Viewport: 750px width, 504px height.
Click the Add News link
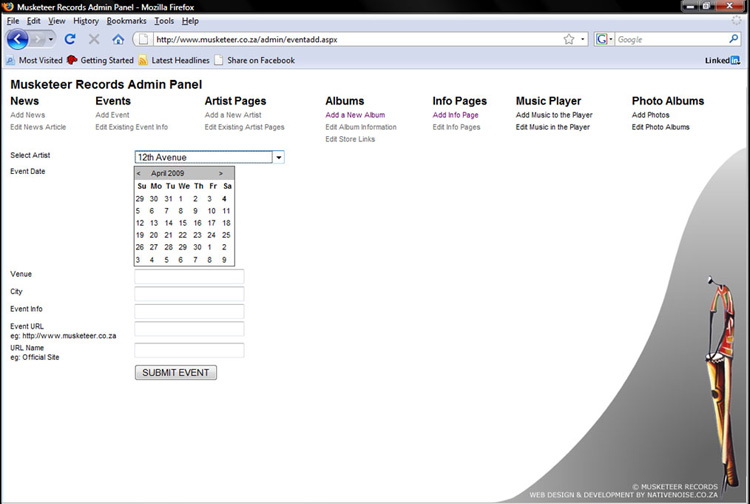[28, 115]
